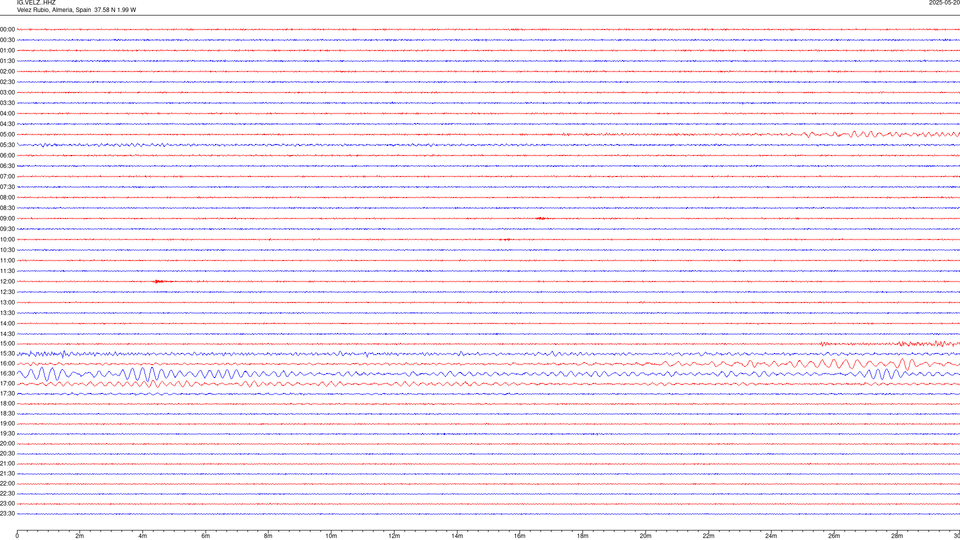Select the 07:30 row label
This screenshot has width=960, height=540.
7,187
